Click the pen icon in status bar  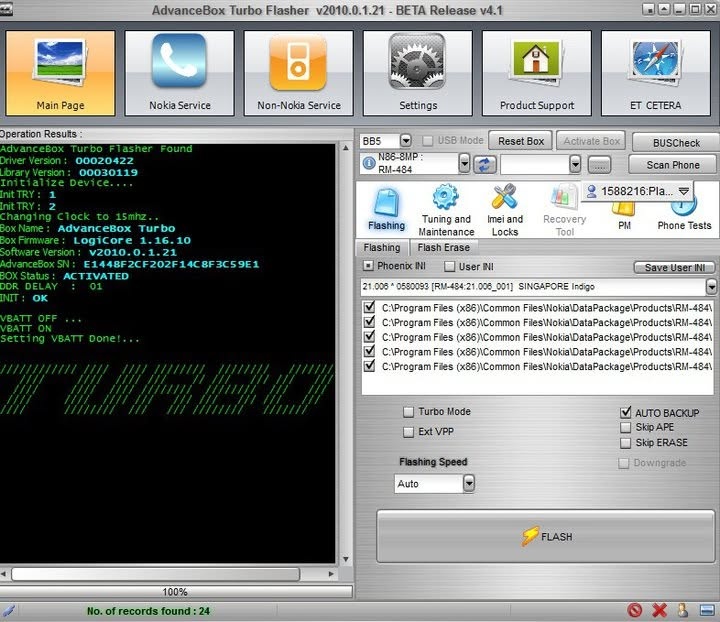tap(9, 611)
